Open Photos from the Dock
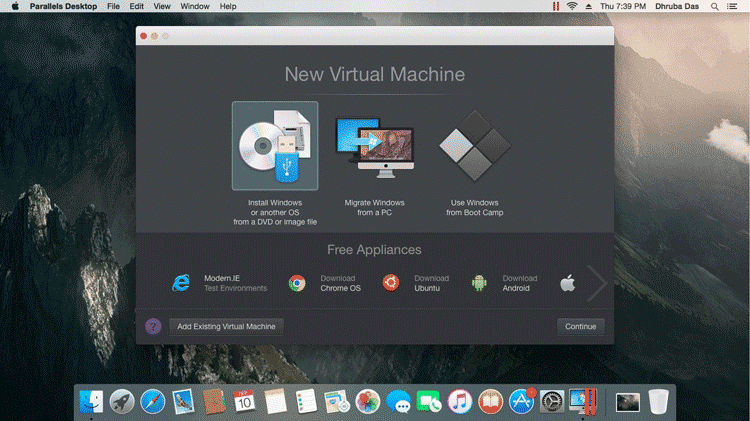Screen dimensions: 750x421 click(x=367, y=401)
